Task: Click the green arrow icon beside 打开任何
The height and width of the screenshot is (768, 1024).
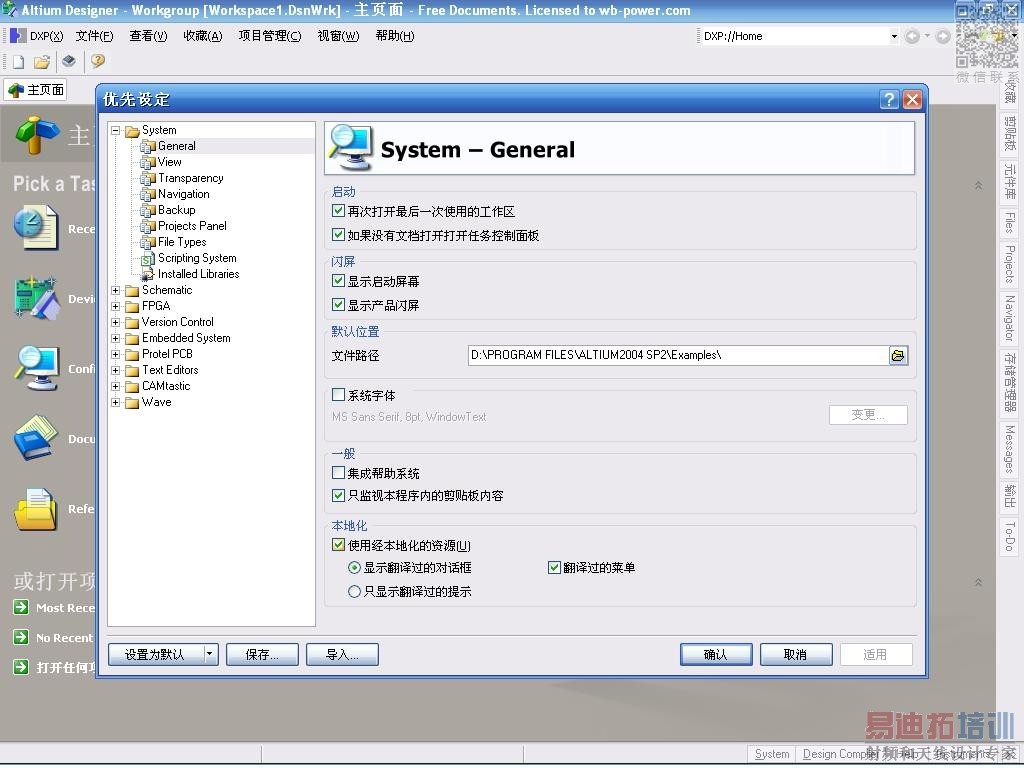Action: coord(21,667)
